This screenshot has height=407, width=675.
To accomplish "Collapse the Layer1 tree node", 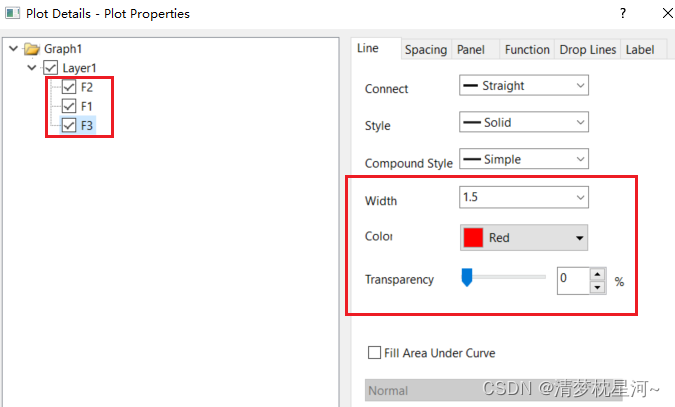I will click(33, 68).
